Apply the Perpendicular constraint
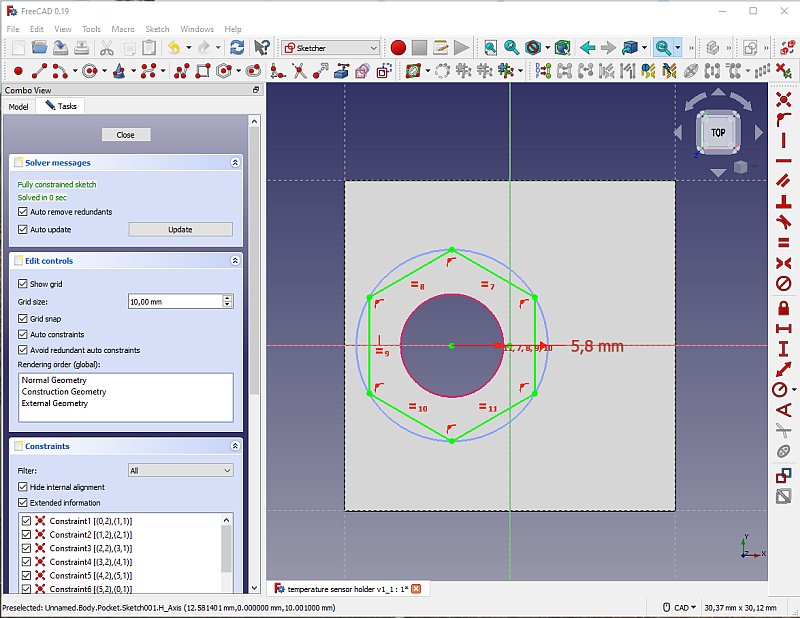The image size is (800, 618). [784, 201]
